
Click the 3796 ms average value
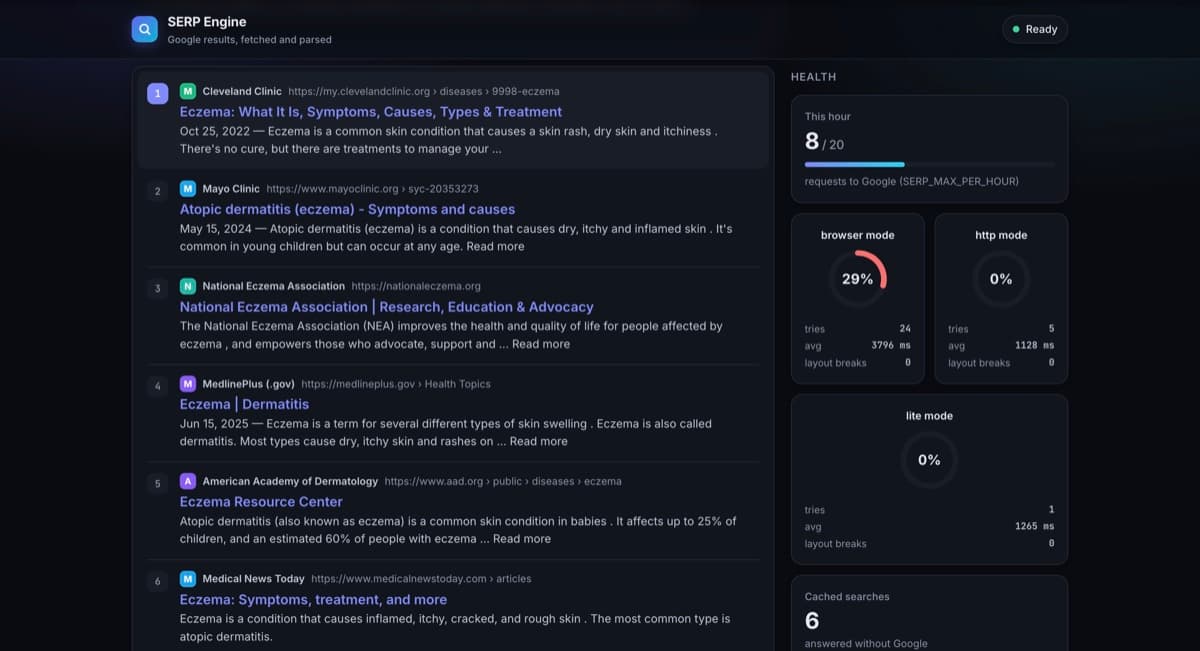pos(891,346)
